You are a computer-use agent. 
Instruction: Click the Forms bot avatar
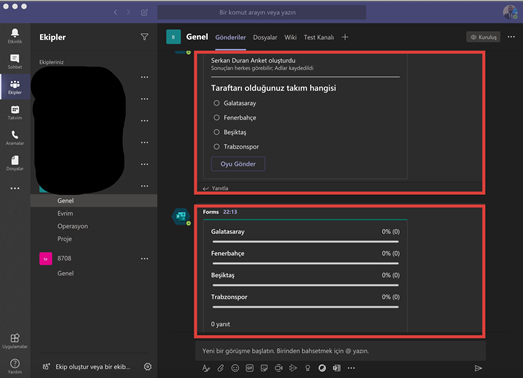tap(181, 216)
